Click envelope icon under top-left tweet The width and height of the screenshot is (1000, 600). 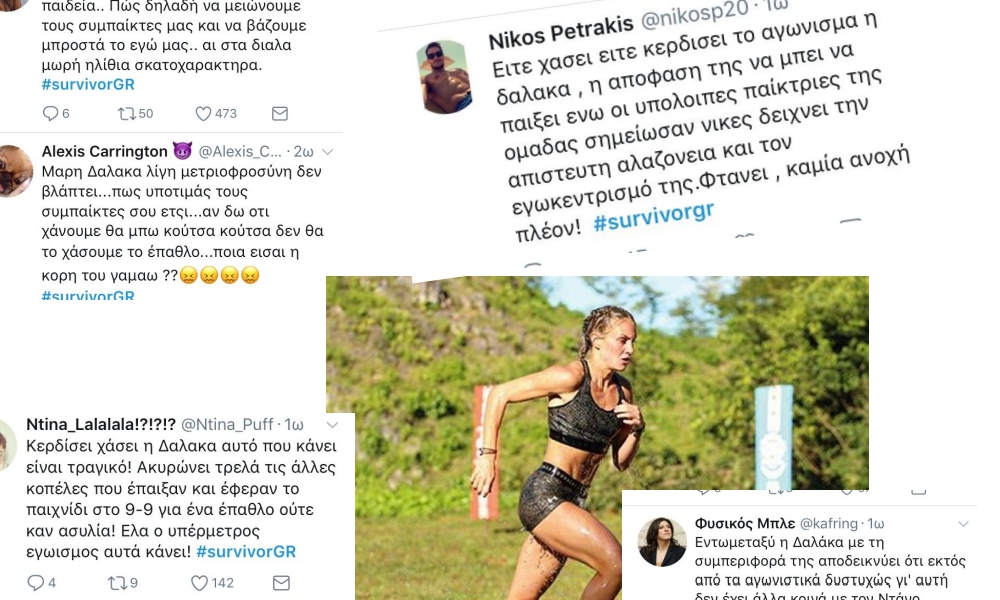280,113
